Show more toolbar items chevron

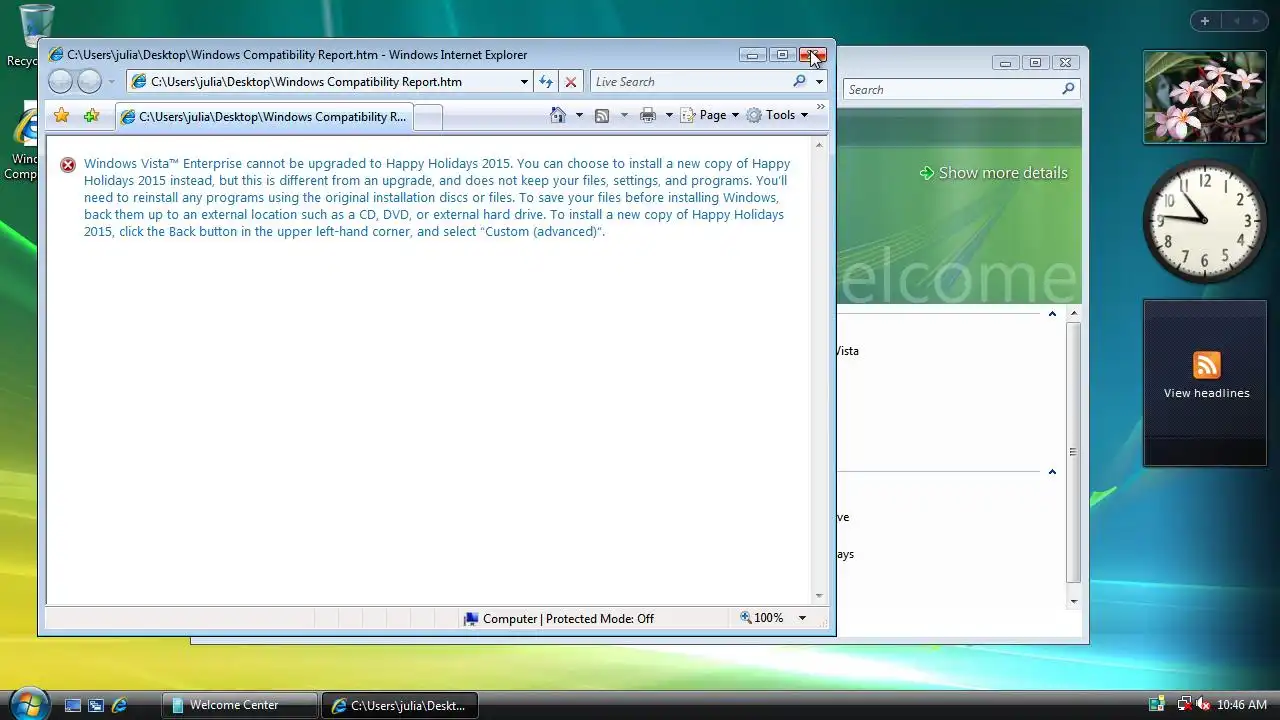tap(821, 106)
